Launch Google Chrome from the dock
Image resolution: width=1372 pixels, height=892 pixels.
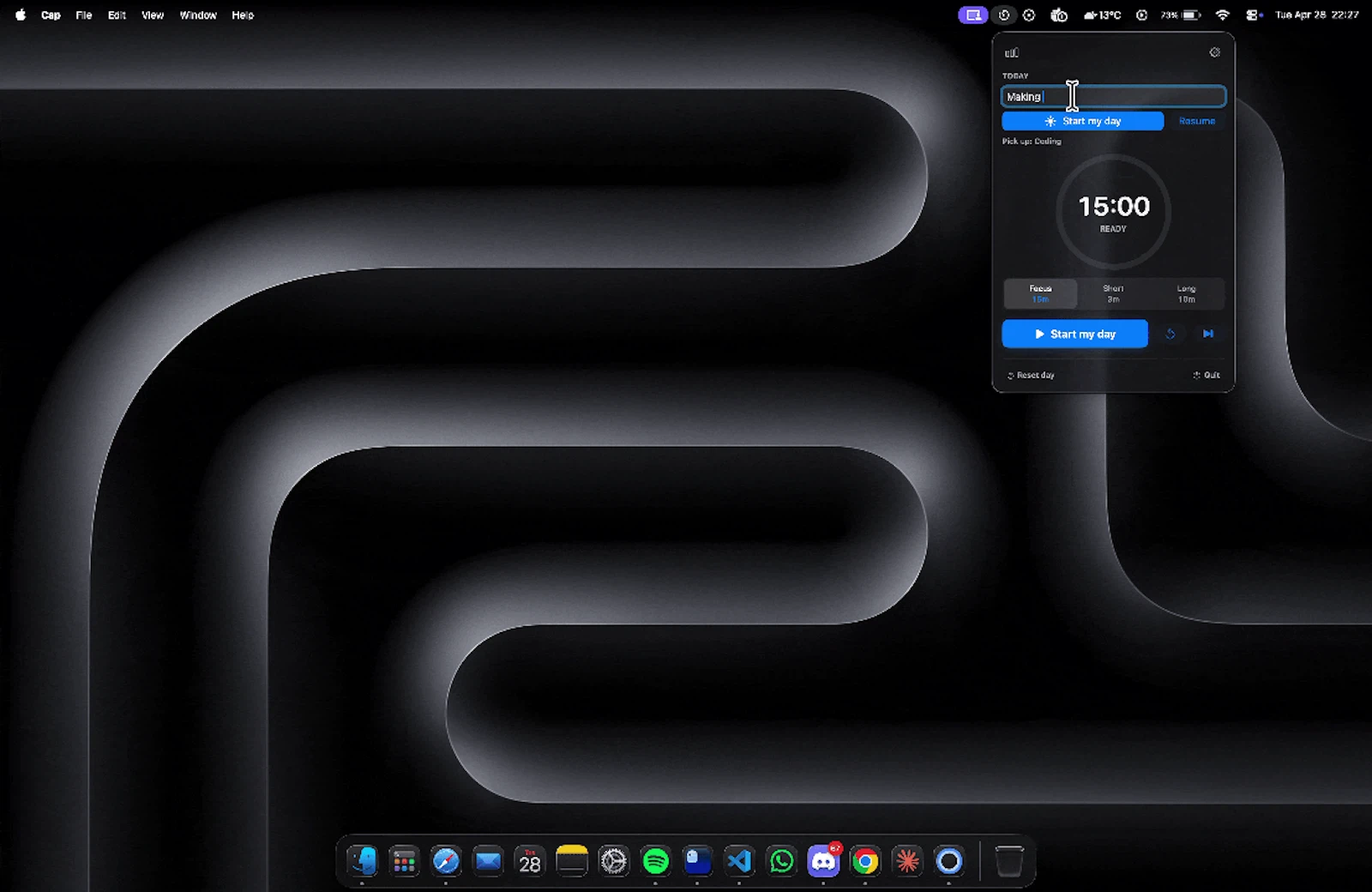click(x=865, y=860)
